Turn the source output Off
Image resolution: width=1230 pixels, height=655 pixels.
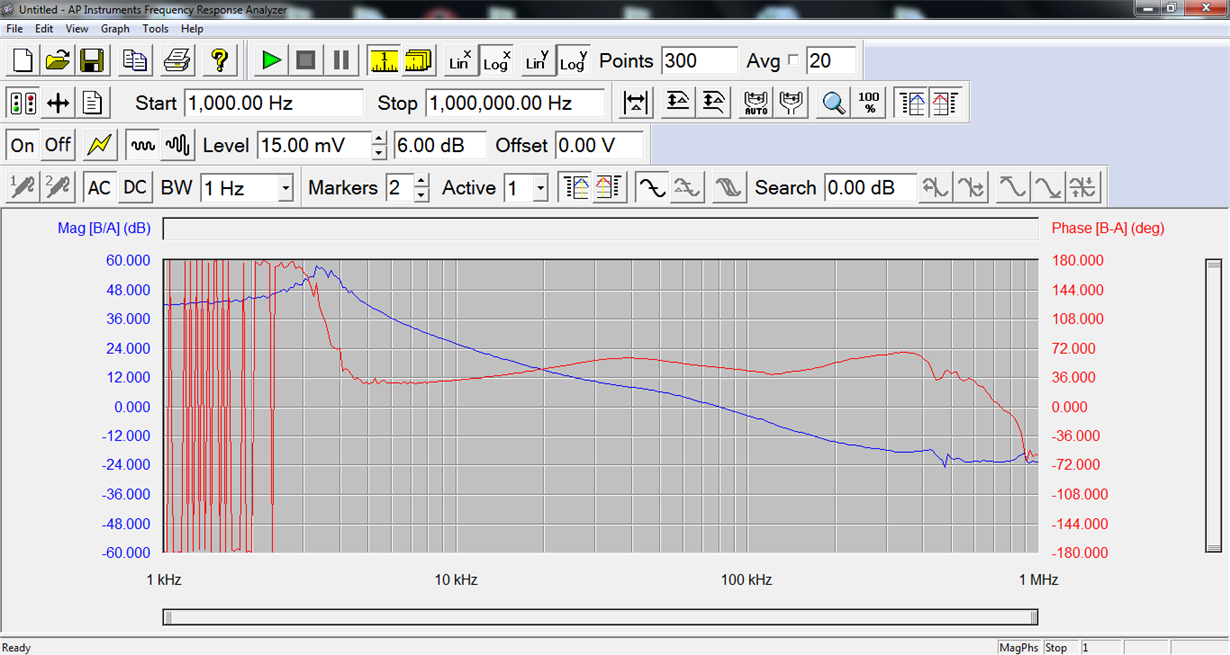[x=58, y=145]
